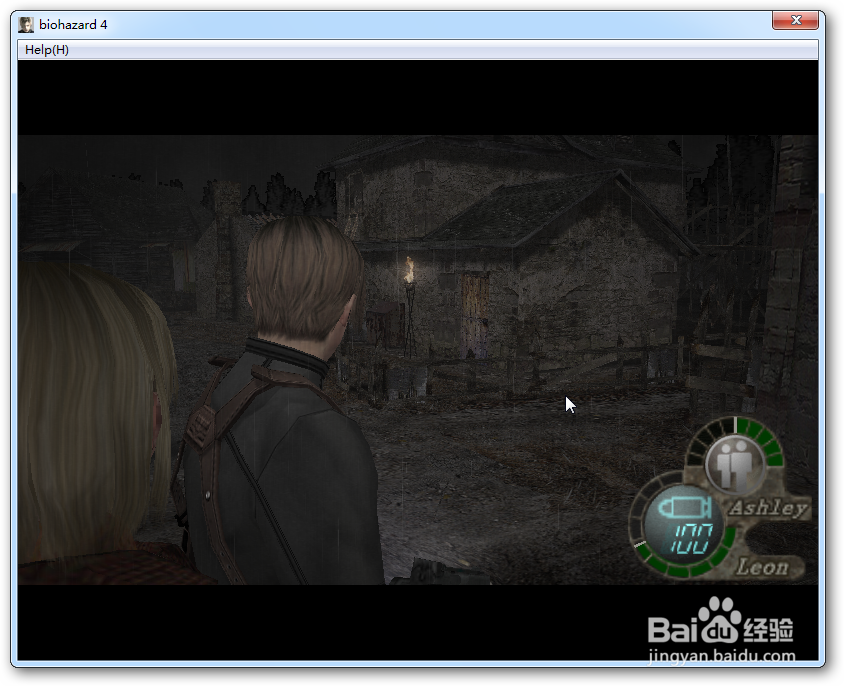Click the biohazard 4 window title text
844x686 pixels.
tap(73, 25)
